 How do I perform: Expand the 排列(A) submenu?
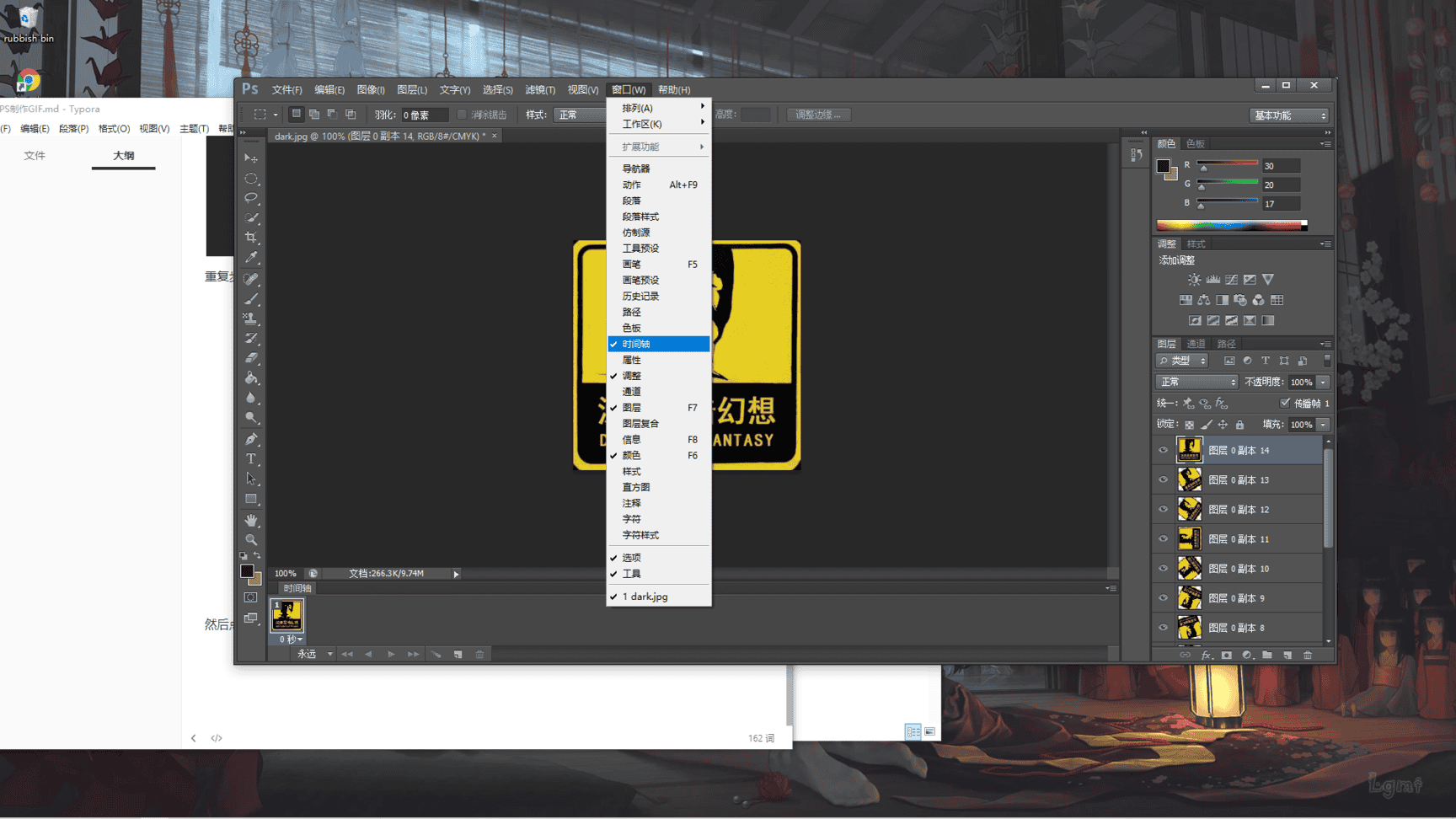pyautogui.click(x=659, y=108)
